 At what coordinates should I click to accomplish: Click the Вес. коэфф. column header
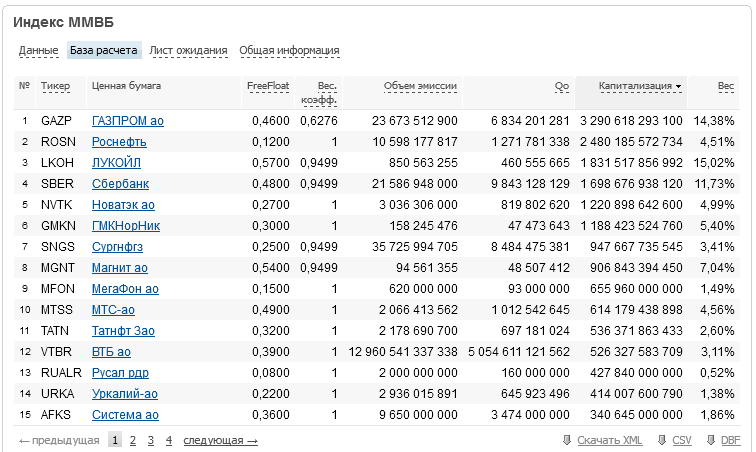(319, 93)
